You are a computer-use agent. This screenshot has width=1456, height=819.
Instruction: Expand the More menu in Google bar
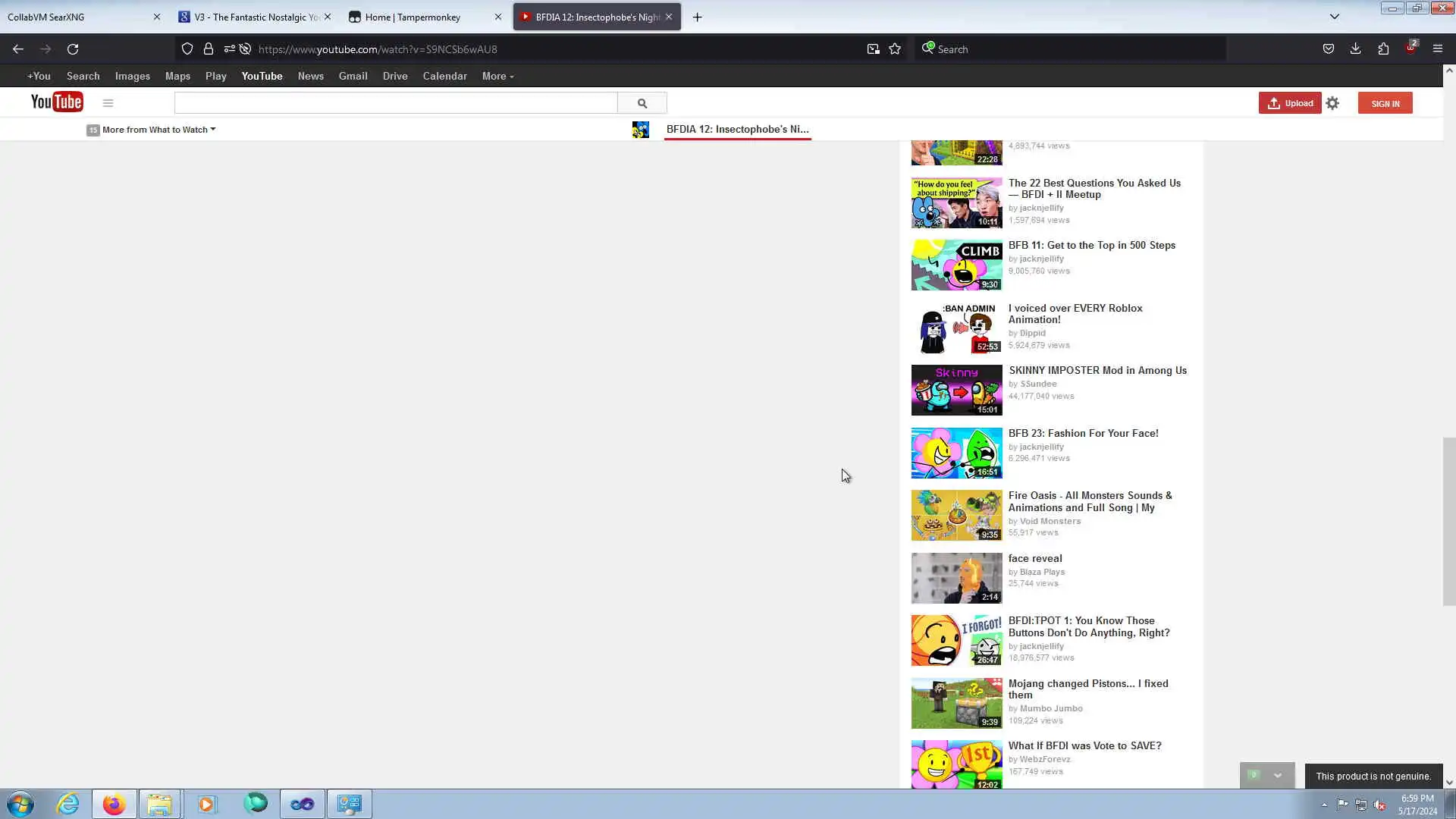497,77
